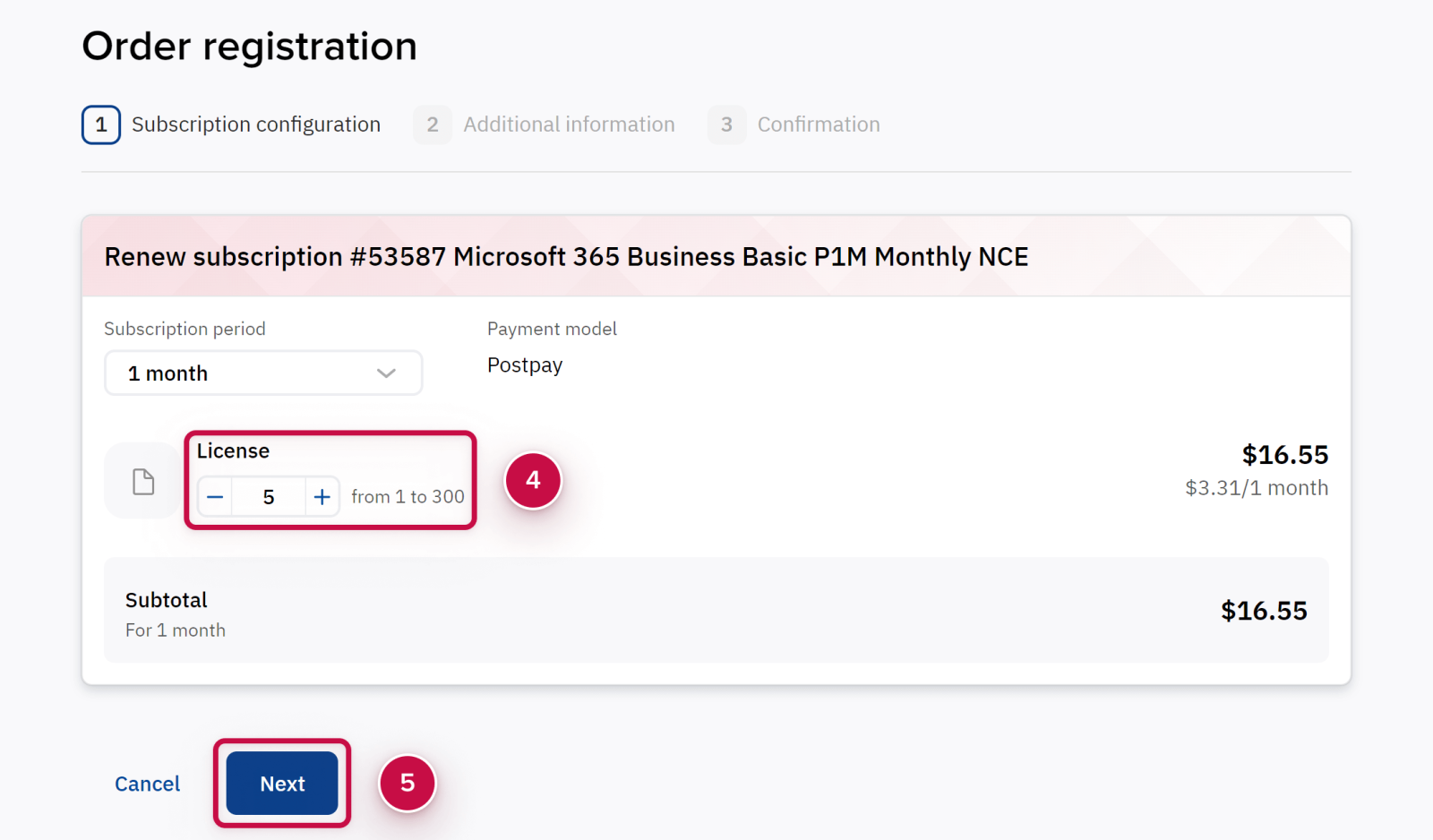Select step 1 number badge
Viewport: 1433px width, 840px height.
101,124
